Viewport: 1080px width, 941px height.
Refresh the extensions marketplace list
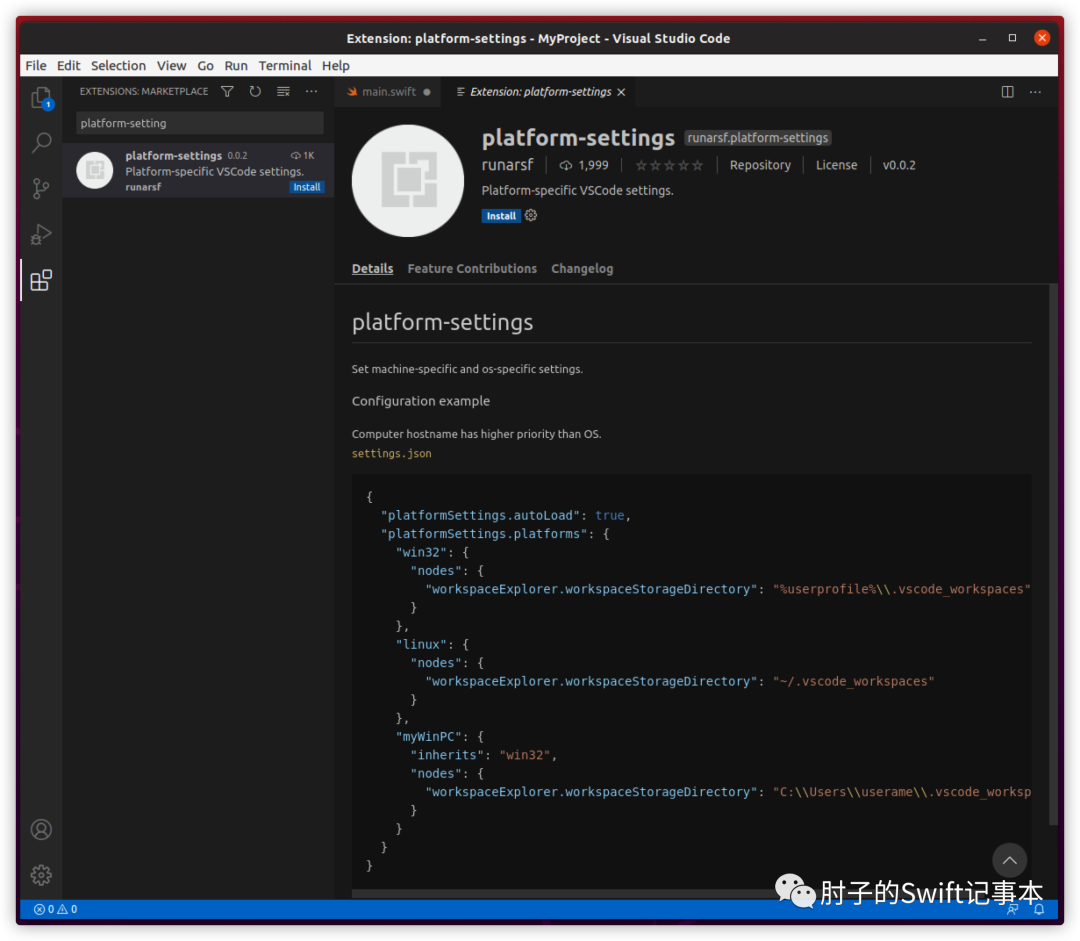tap(255, 92)
